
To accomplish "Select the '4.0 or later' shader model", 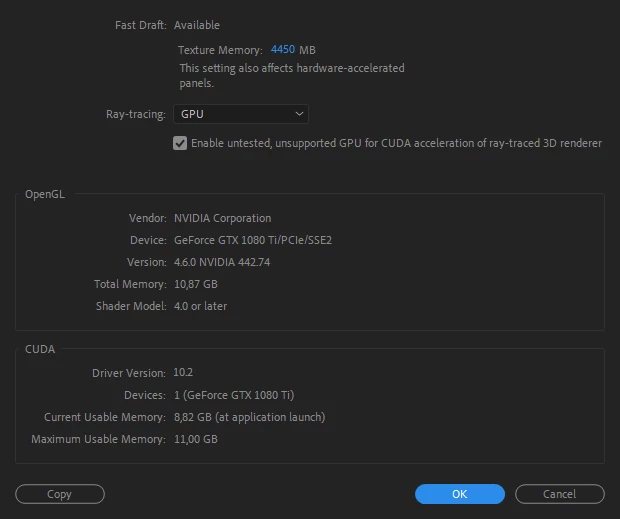I will coord(200,306).
